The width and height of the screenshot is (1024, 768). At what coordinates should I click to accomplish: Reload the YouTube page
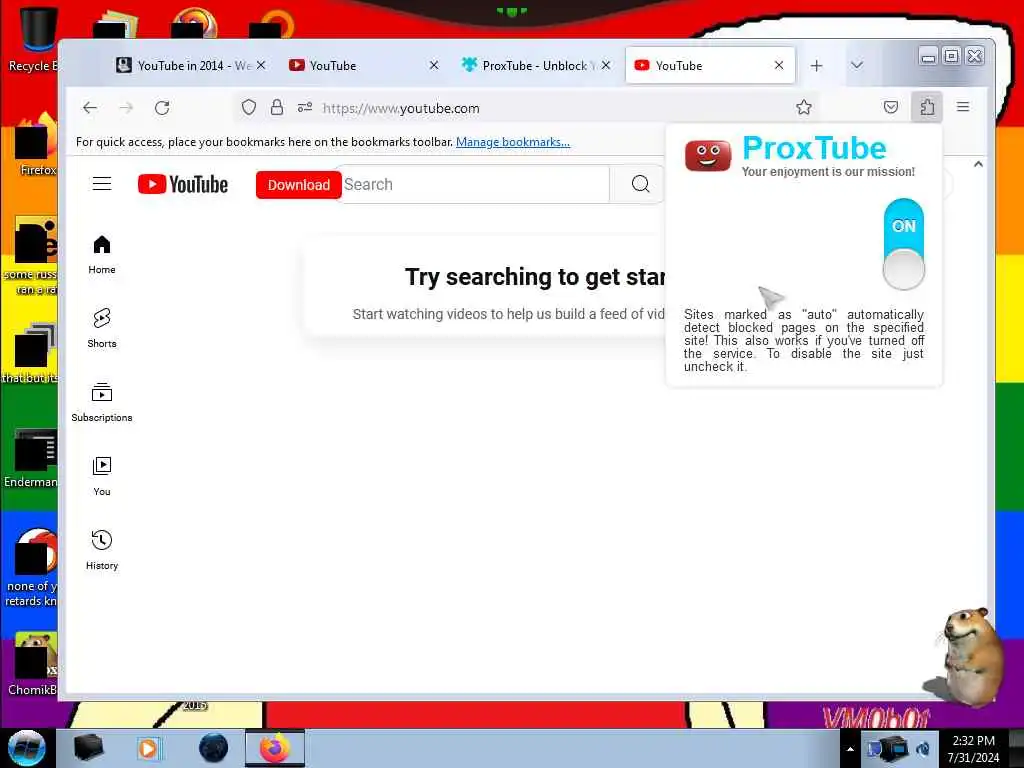coord(162,108)
